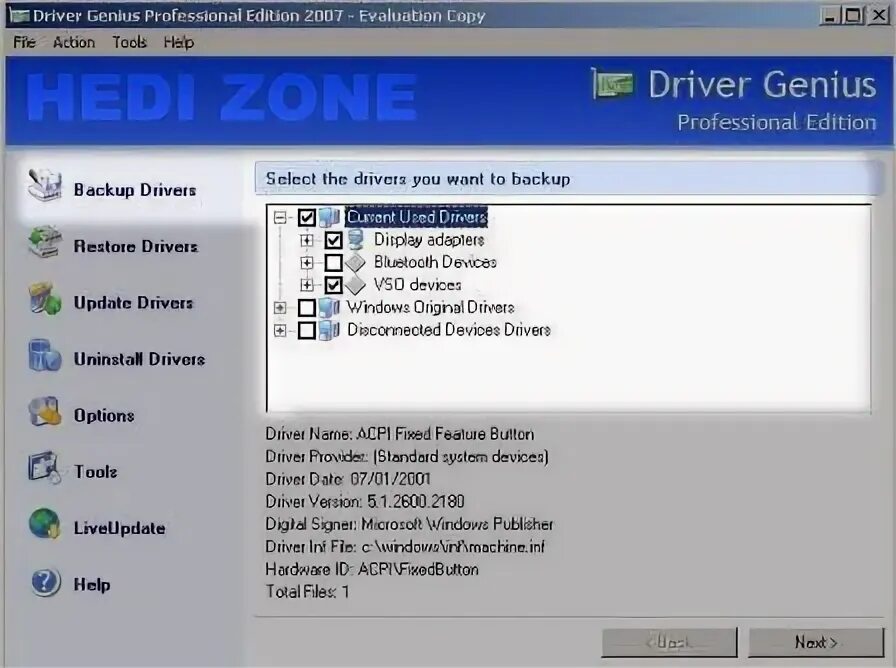Open the Tools menu in menu bar
The height and width of the screenshot is (668, 896).
(129, 42)
